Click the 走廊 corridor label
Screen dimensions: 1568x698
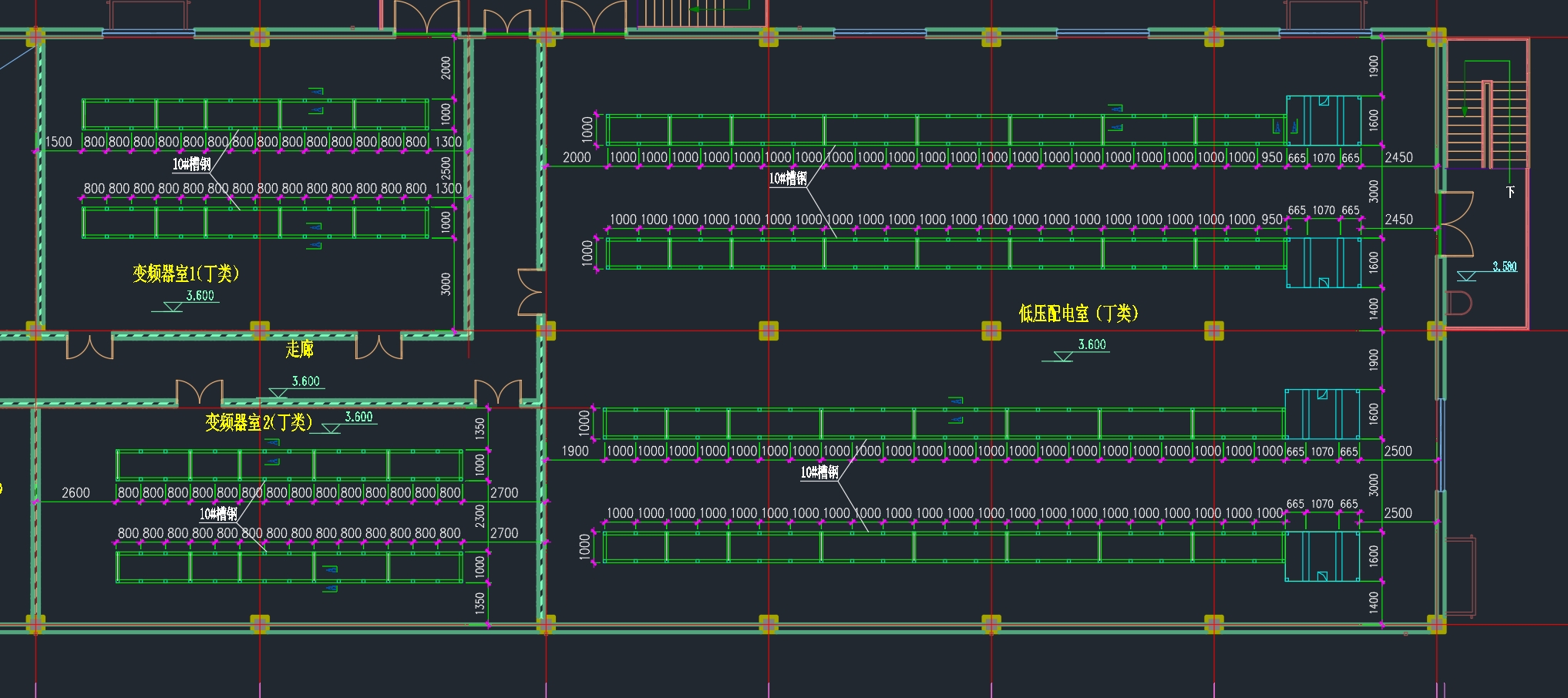300,349
